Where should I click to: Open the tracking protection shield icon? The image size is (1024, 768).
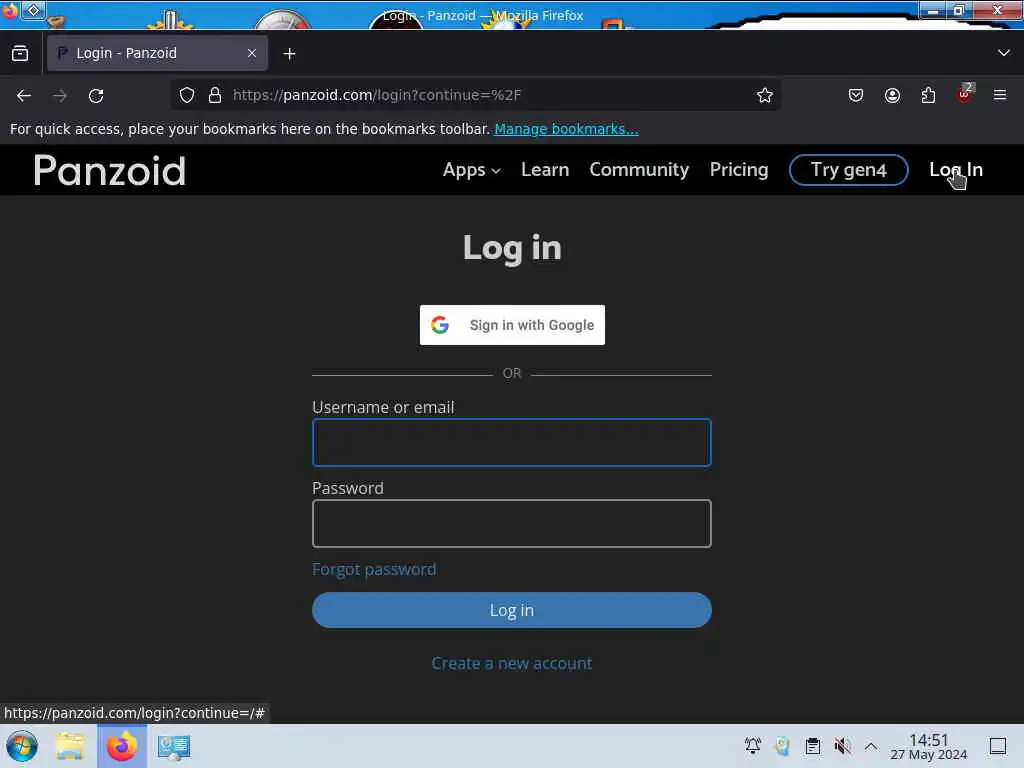[x=187, y=95]
